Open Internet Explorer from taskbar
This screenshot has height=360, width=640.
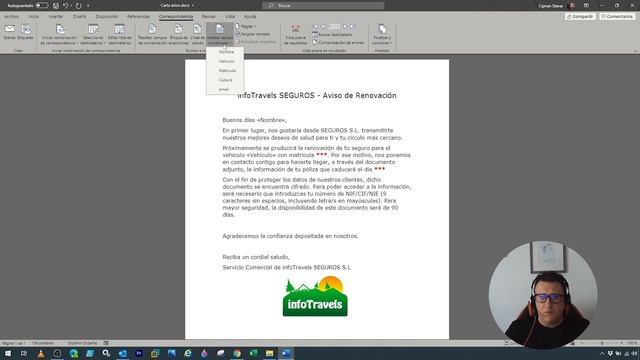(188, 353)
